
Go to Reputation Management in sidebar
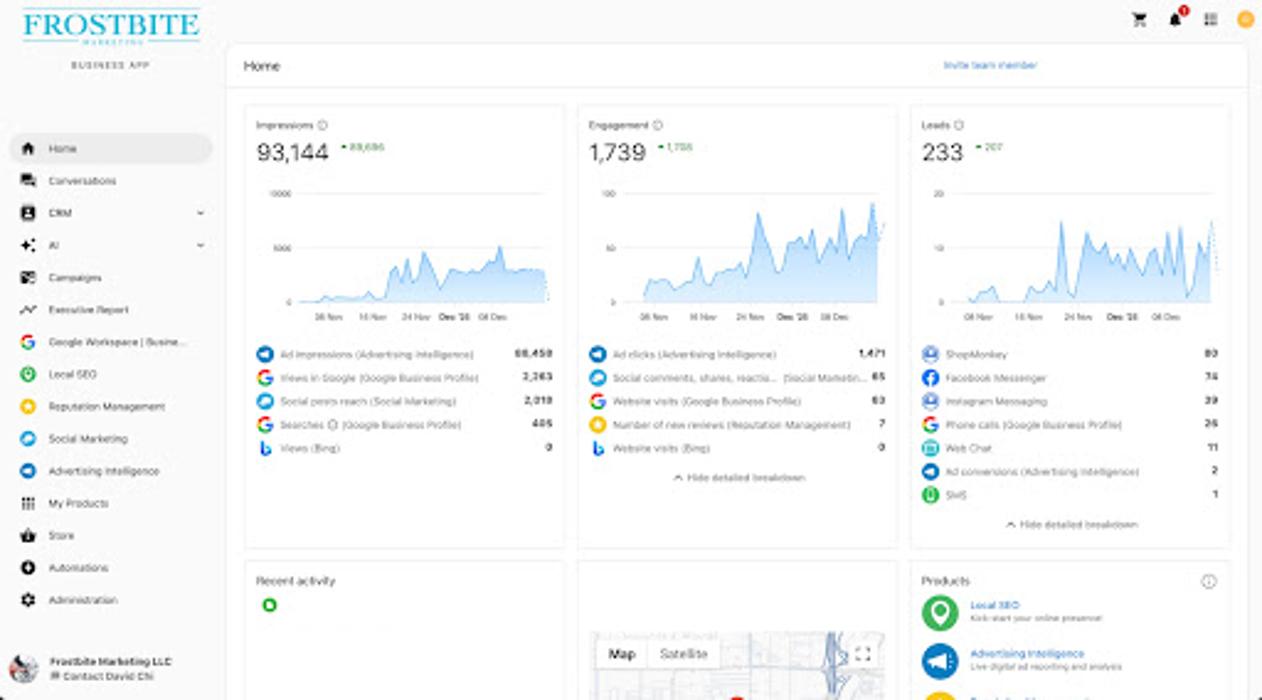[x=106, y=407]
